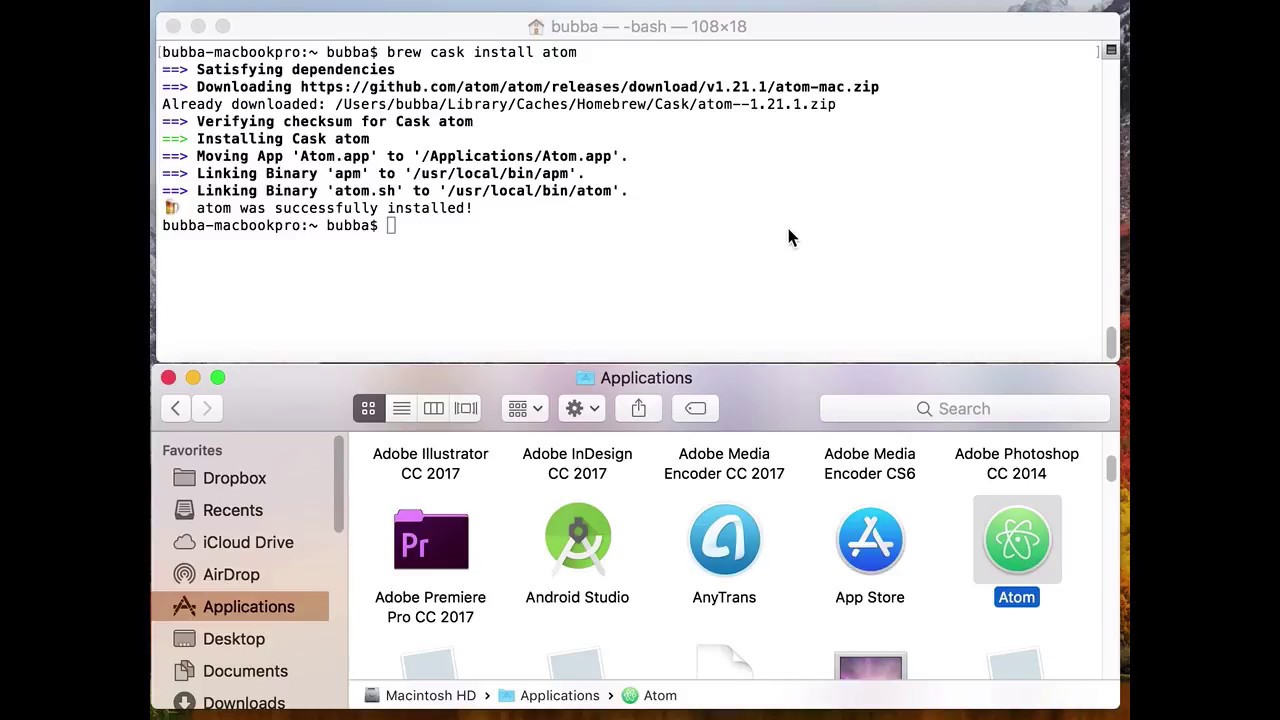Switch Finder to cover flow view
Viewport: 1280px width, 720px height.
click(x=466, y=408)
